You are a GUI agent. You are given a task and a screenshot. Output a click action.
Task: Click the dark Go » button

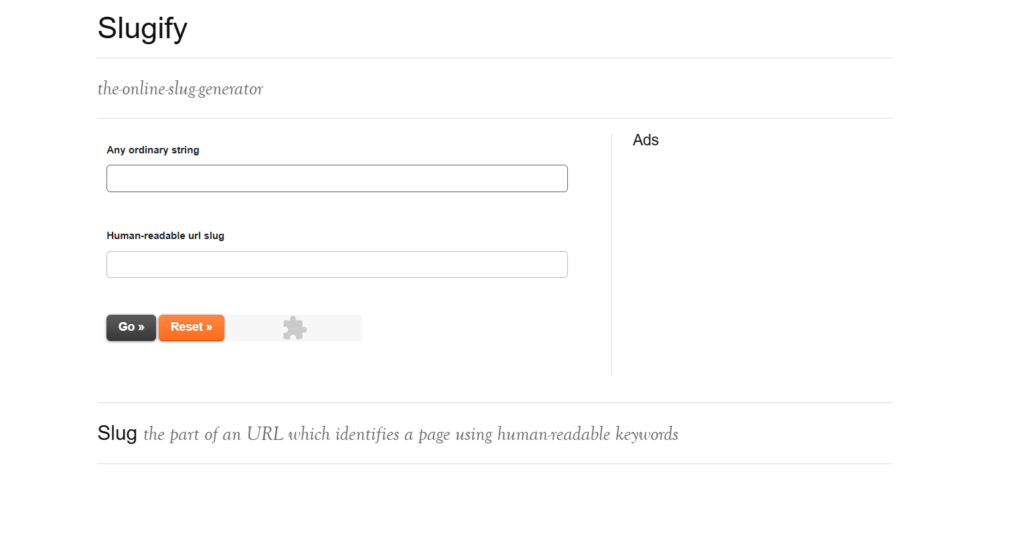coord(131,327)
